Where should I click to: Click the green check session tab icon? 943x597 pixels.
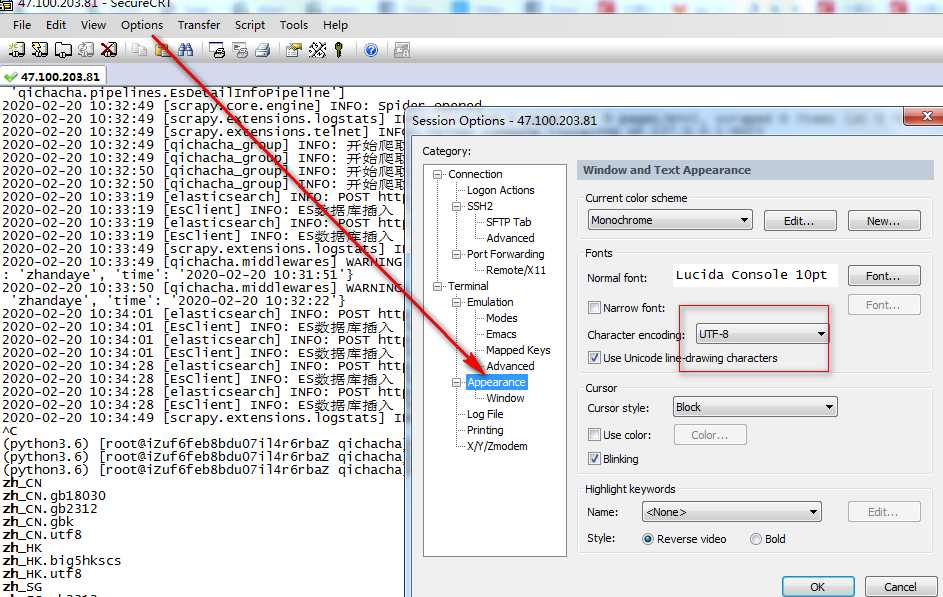[10, 77]
